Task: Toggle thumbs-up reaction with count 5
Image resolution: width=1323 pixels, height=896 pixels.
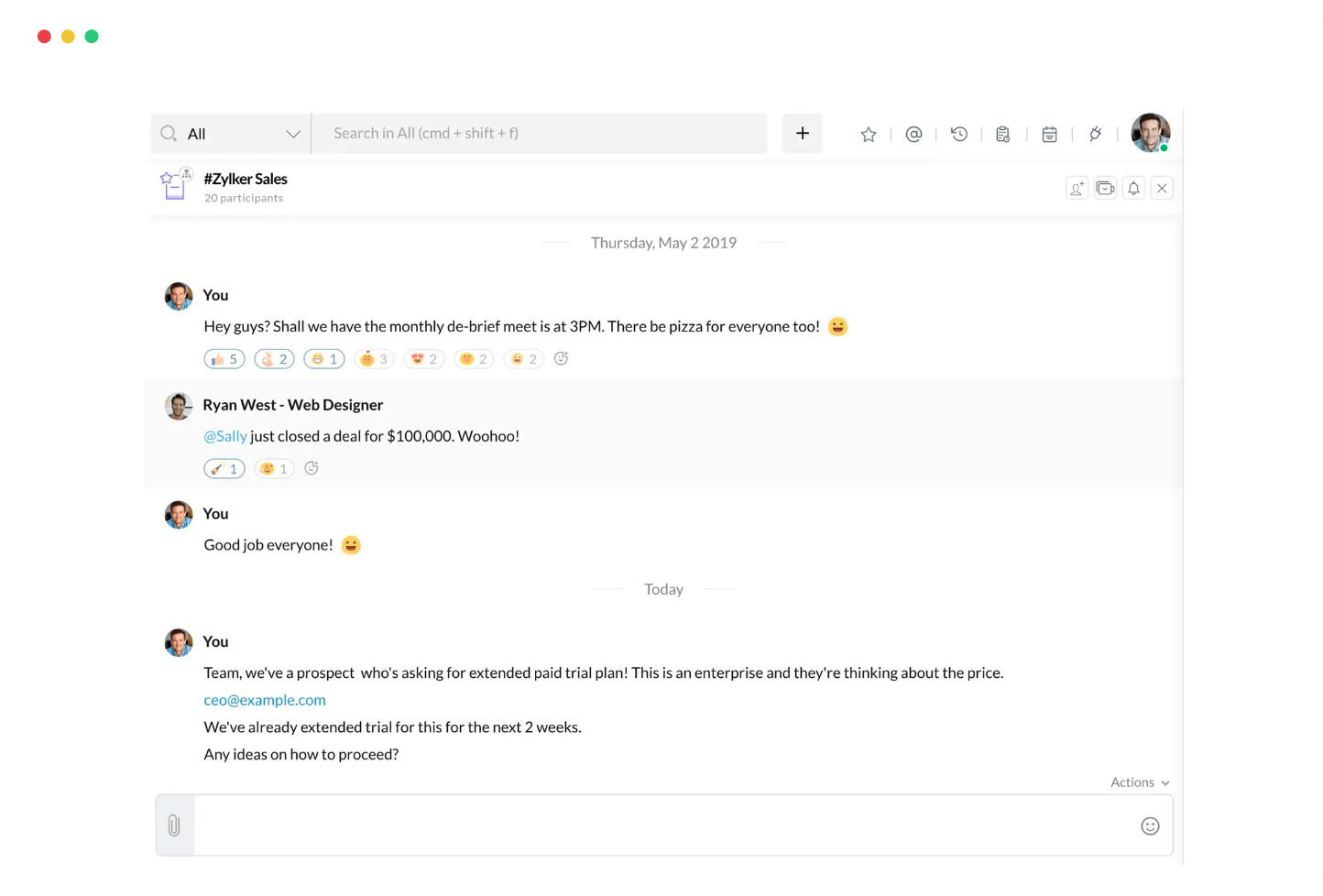Action: point(224,359)
